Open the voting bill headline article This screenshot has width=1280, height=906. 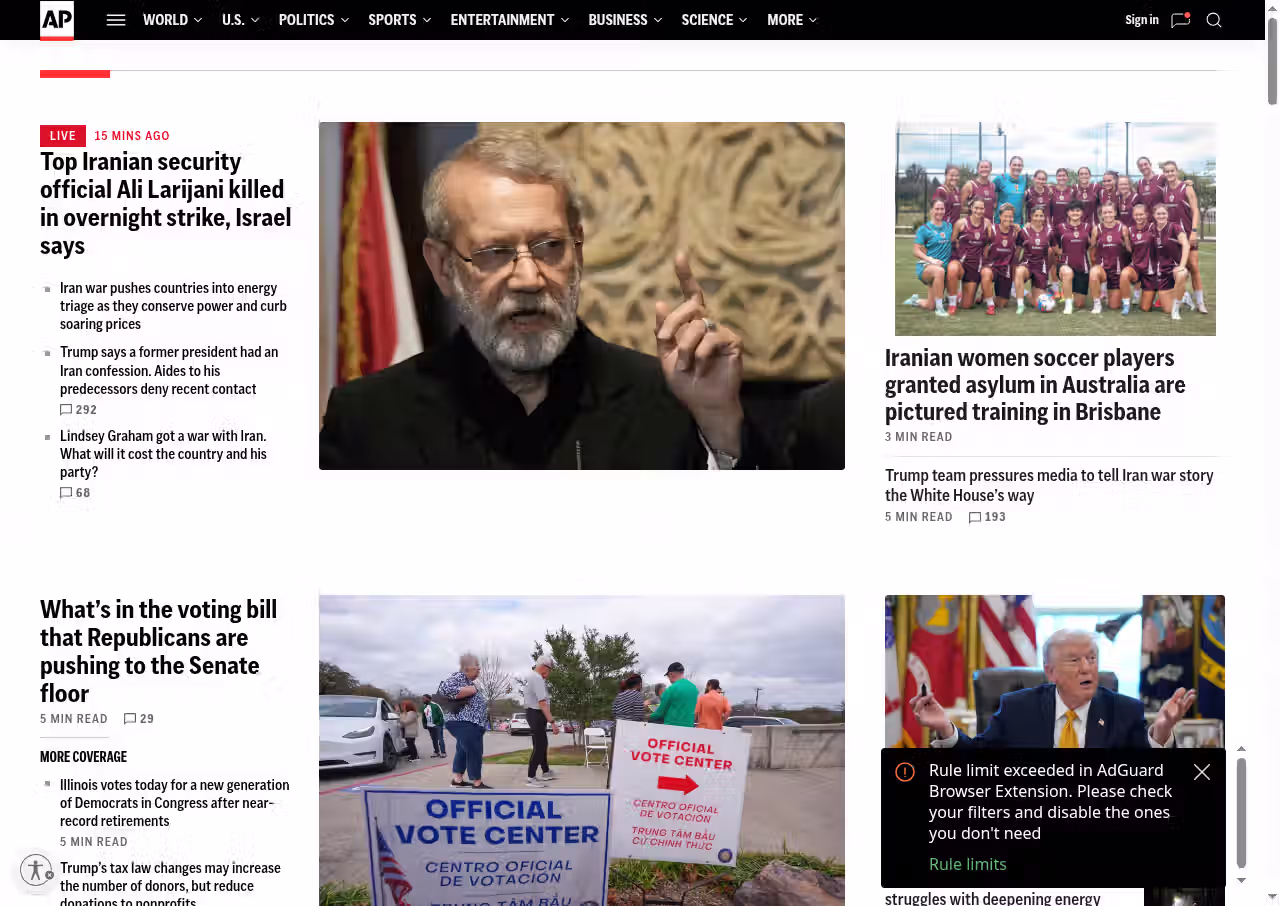(x=158, y=651)
